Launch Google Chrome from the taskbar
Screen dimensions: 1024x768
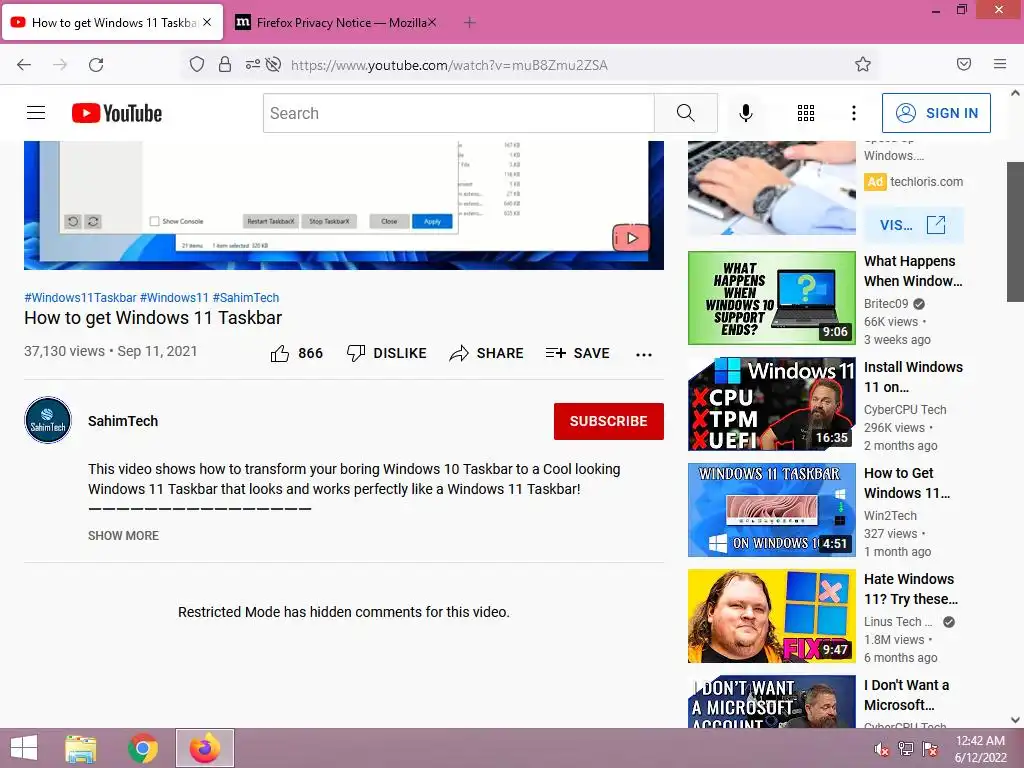point(143,748)
